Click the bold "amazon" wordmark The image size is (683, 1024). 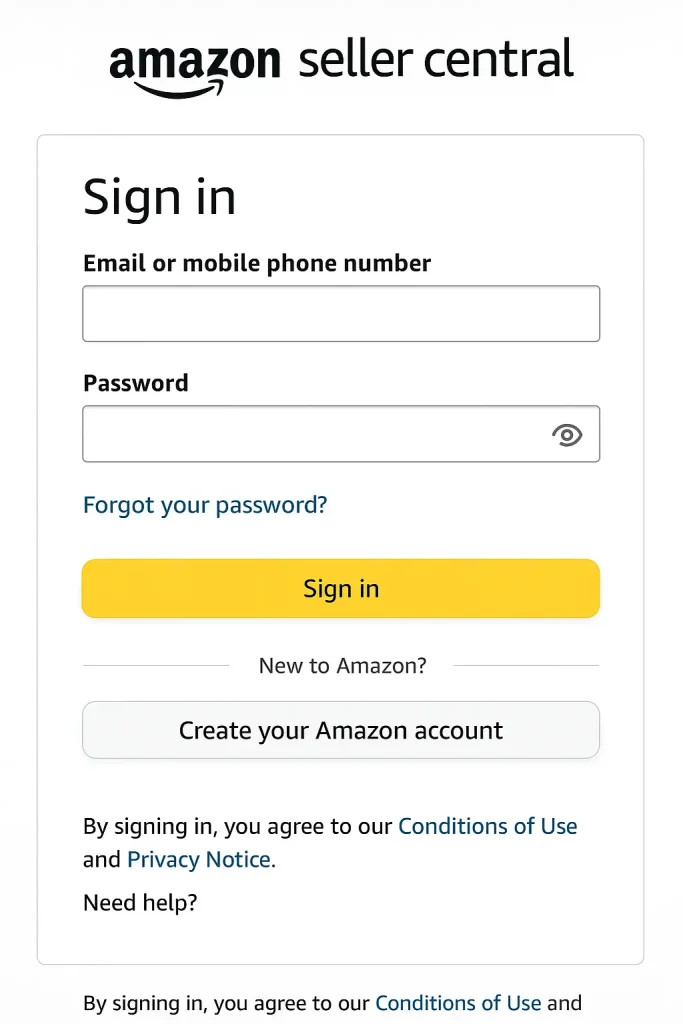(x=195, y=60)
